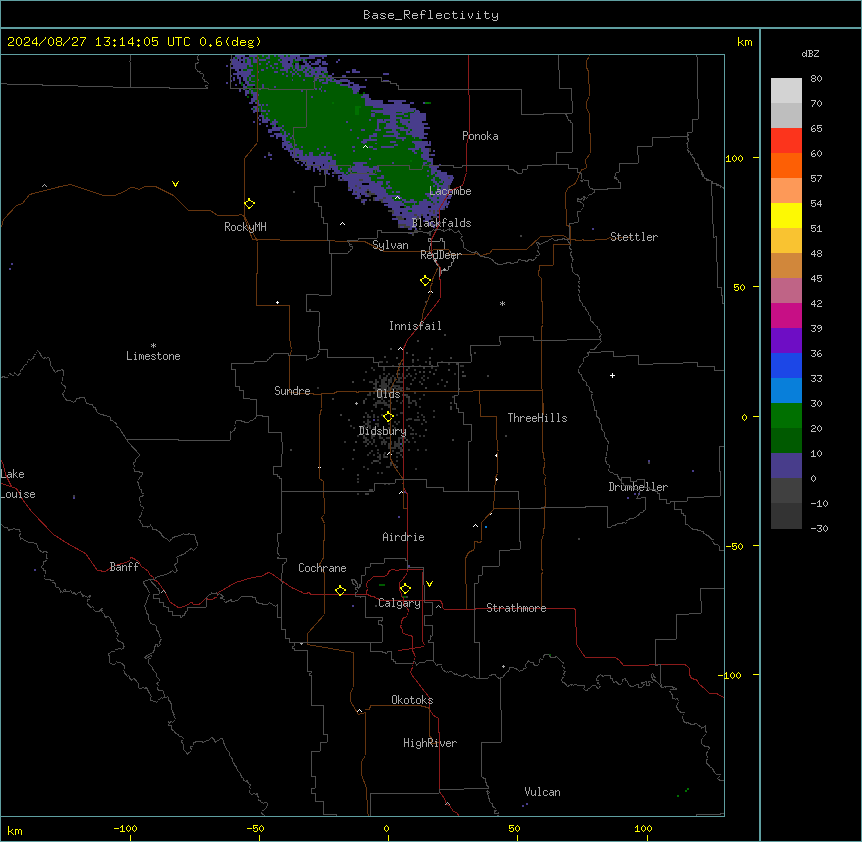Select the Innisfail label

(x=415, y=326)
